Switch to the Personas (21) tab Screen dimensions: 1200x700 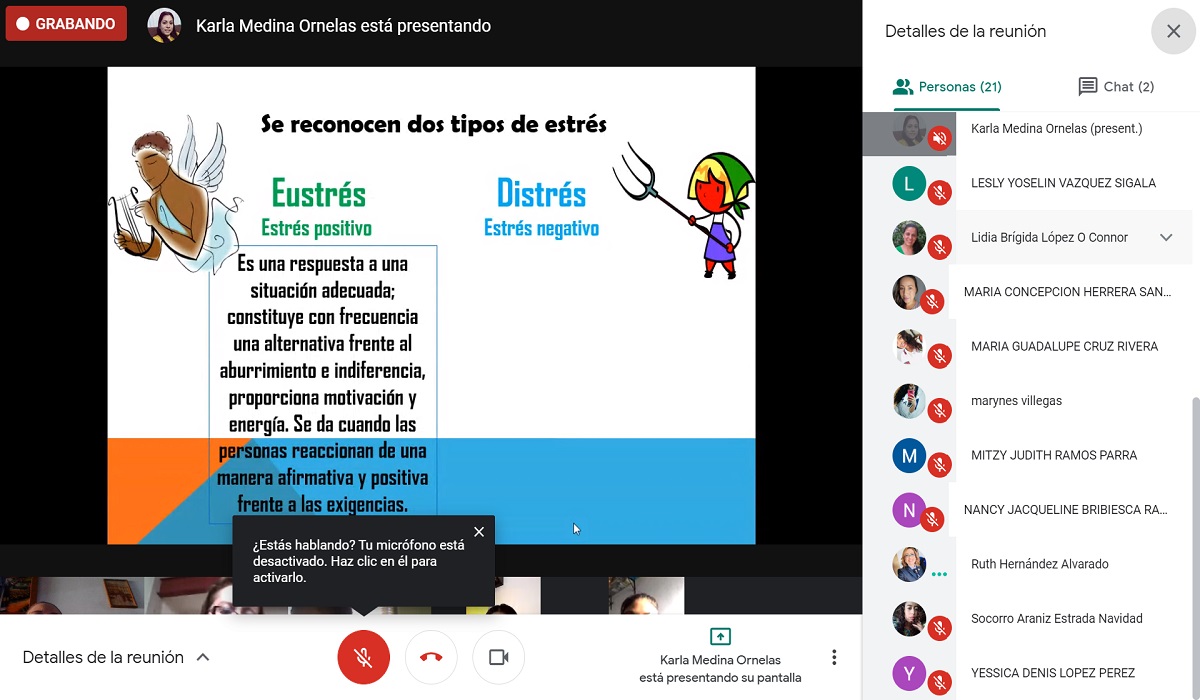[x=947, y=87]
